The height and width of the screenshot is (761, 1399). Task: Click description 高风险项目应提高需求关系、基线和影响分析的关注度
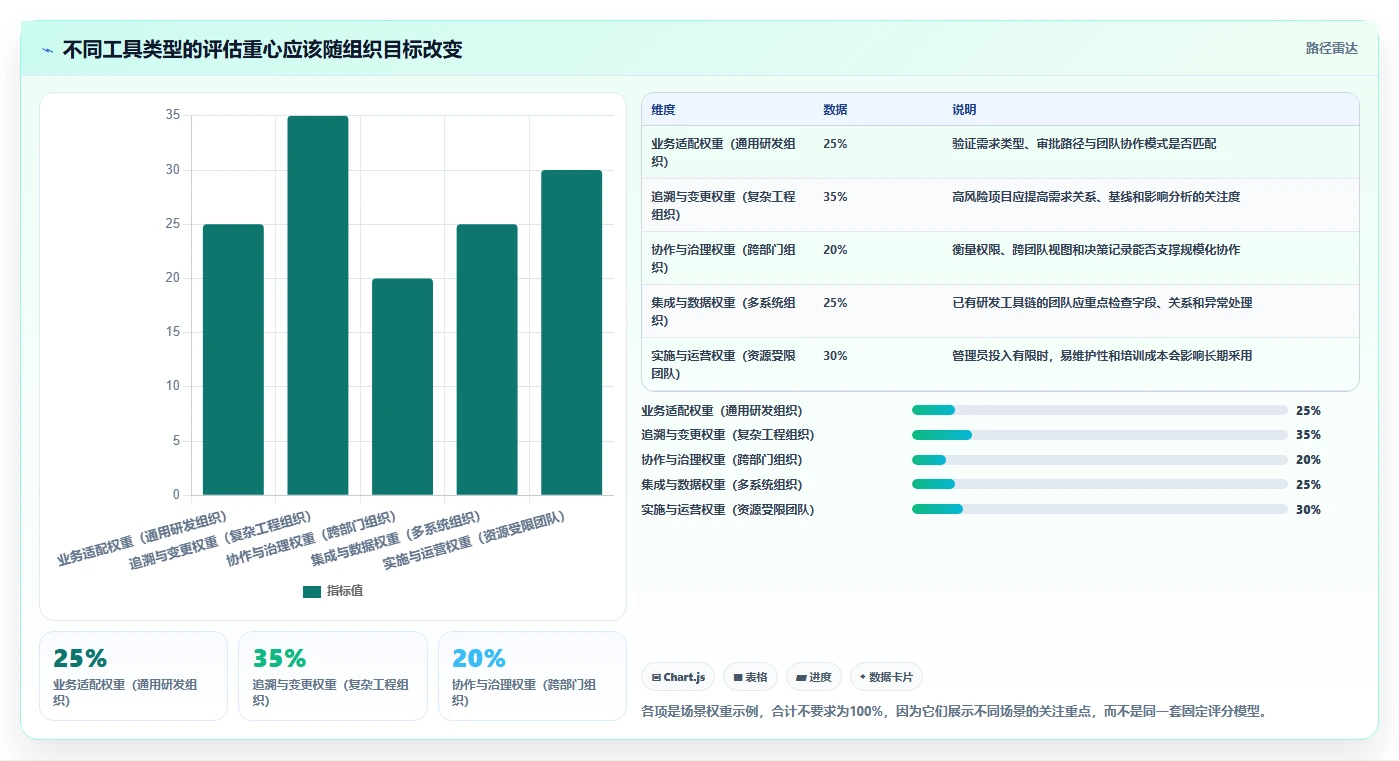tap(1096, 197)
